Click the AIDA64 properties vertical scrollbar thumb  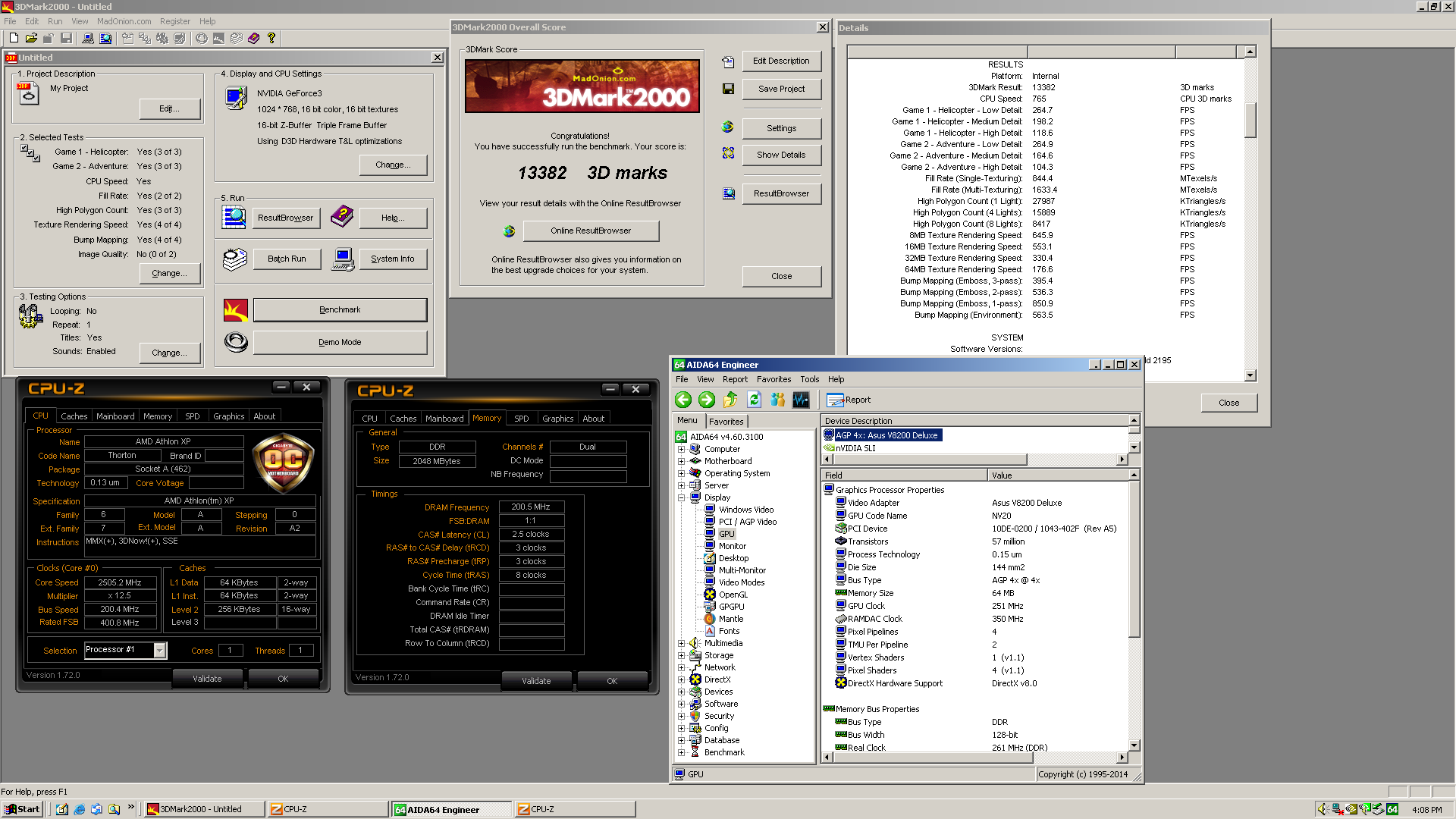[x=1134, y=559]
